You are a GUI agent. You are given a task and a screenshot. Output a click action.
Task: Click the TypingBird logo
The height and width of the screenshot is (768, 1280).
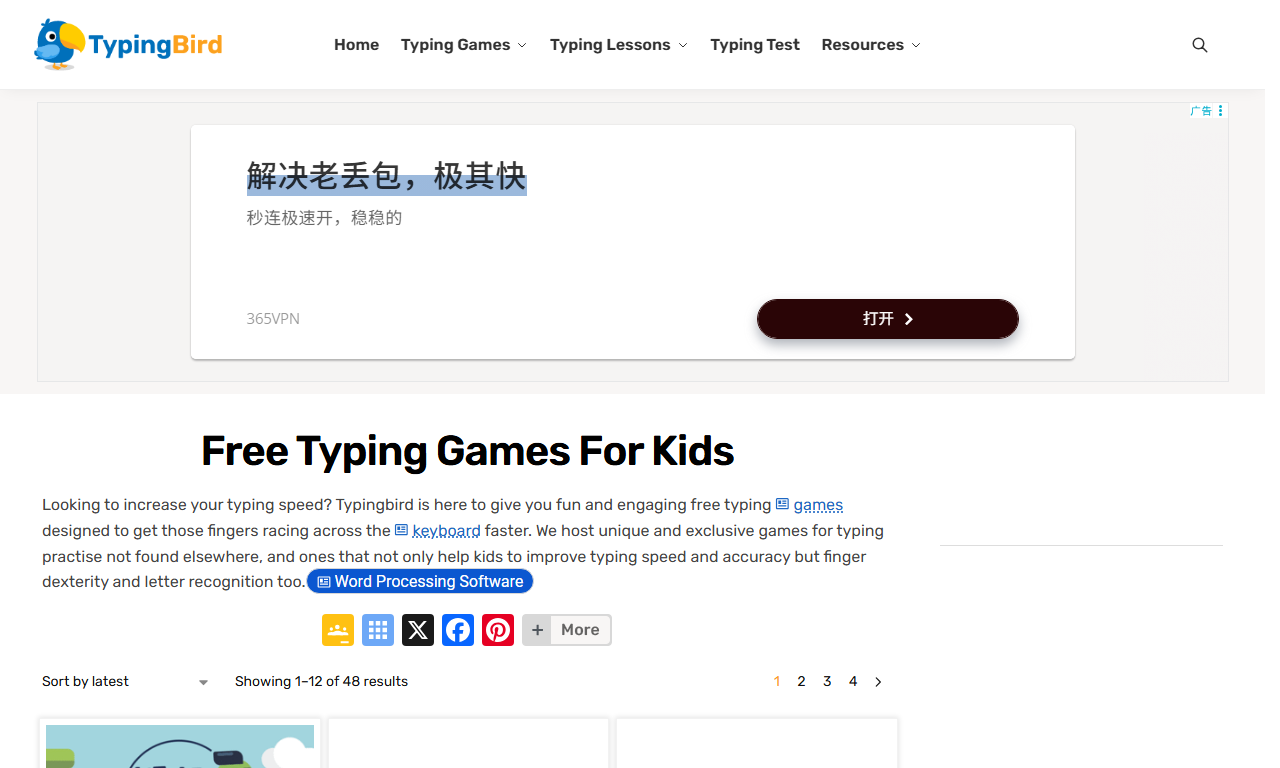pyautogui.click(x=128, y=45)
